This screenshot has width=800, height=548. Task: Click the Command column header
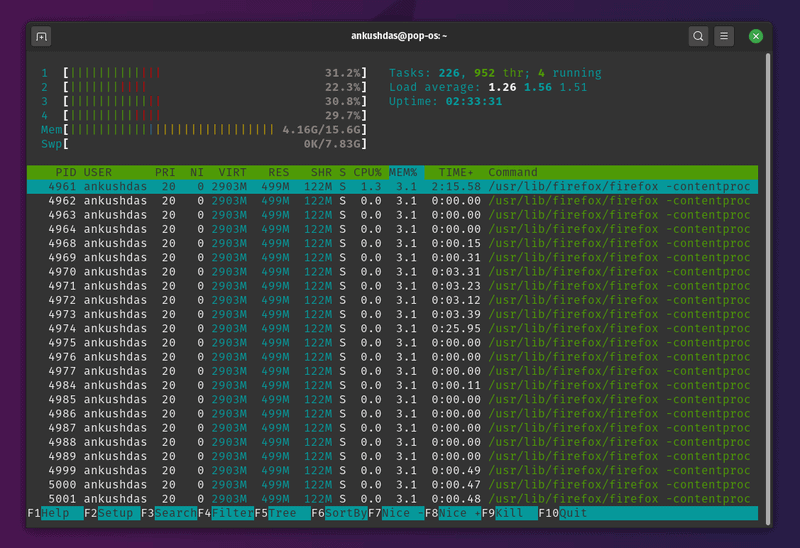tap(513, 172)
